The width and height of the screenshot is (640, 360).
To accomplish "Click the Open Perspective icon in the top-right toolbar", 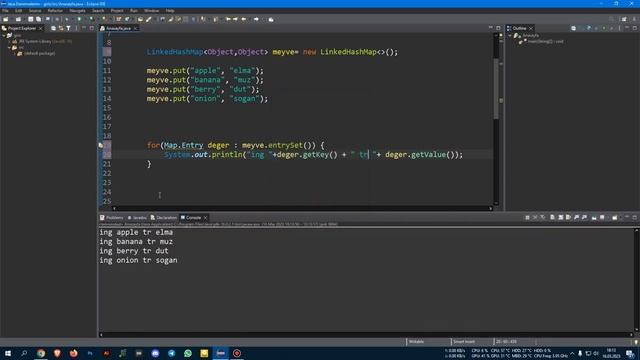I will click(624, 19).
